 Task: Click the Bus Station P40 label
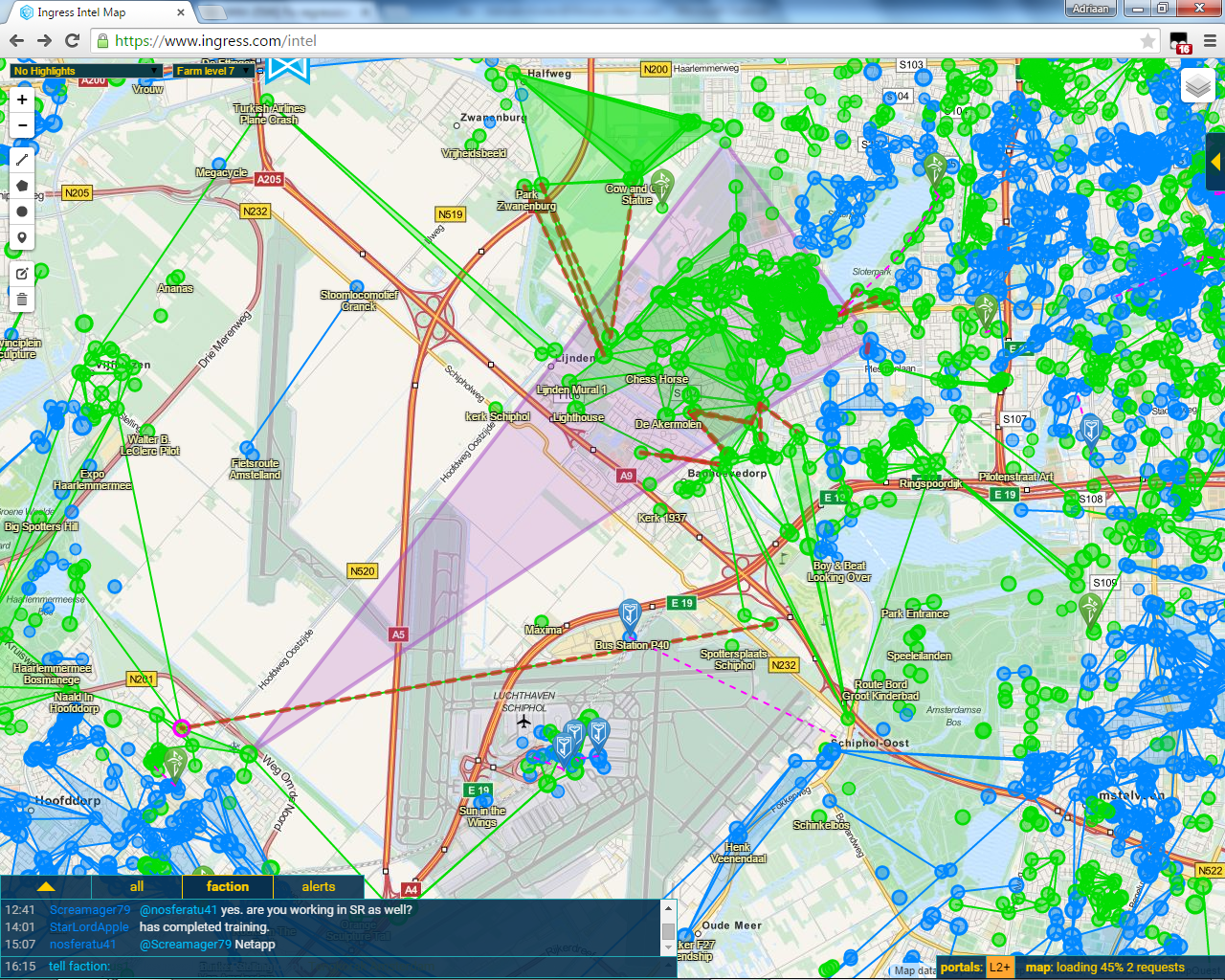632,645
